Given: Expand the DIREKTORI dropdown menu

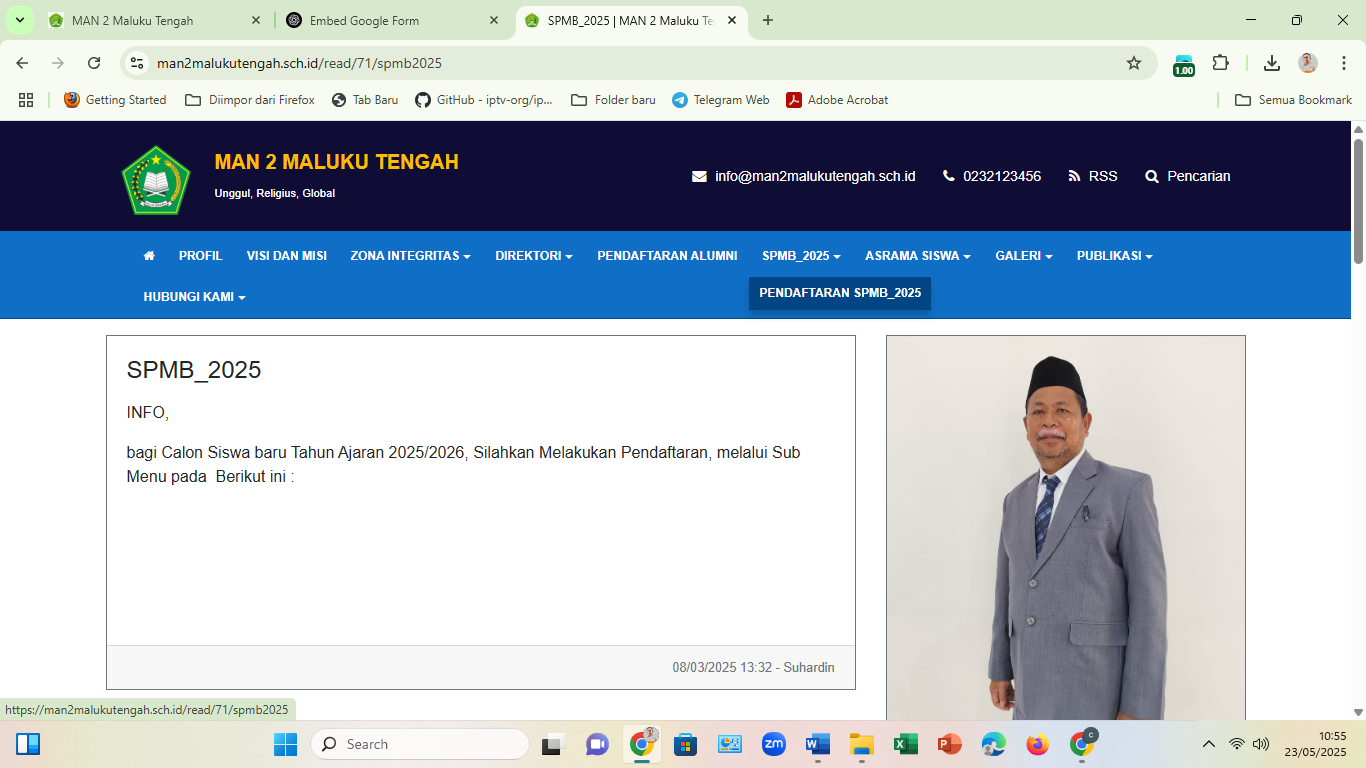Looking at the screenshot, I should [x=533, y=256].
